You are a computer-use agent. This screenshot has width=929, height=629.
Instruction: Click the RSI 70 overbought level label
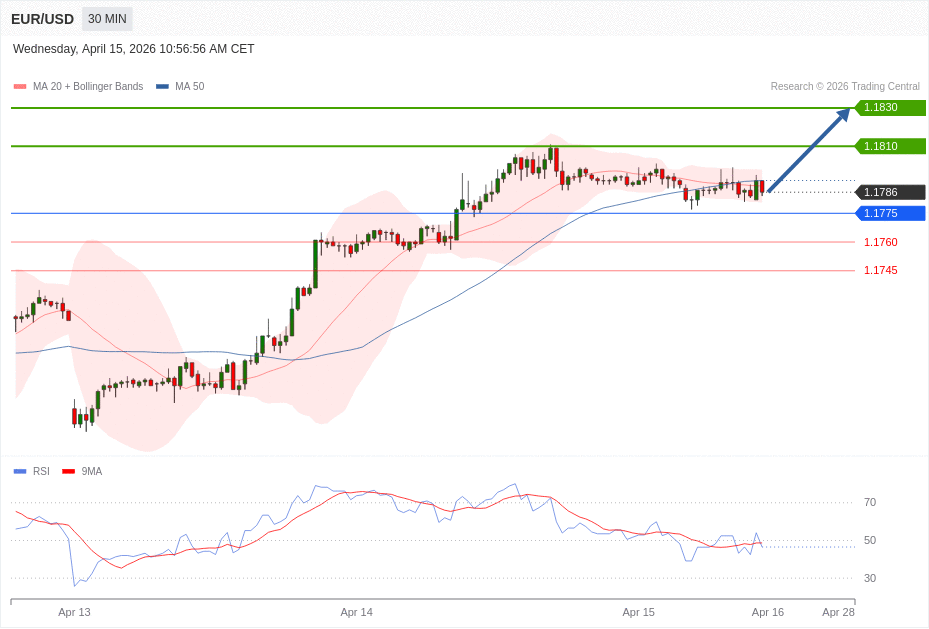(x=869, y=502)
